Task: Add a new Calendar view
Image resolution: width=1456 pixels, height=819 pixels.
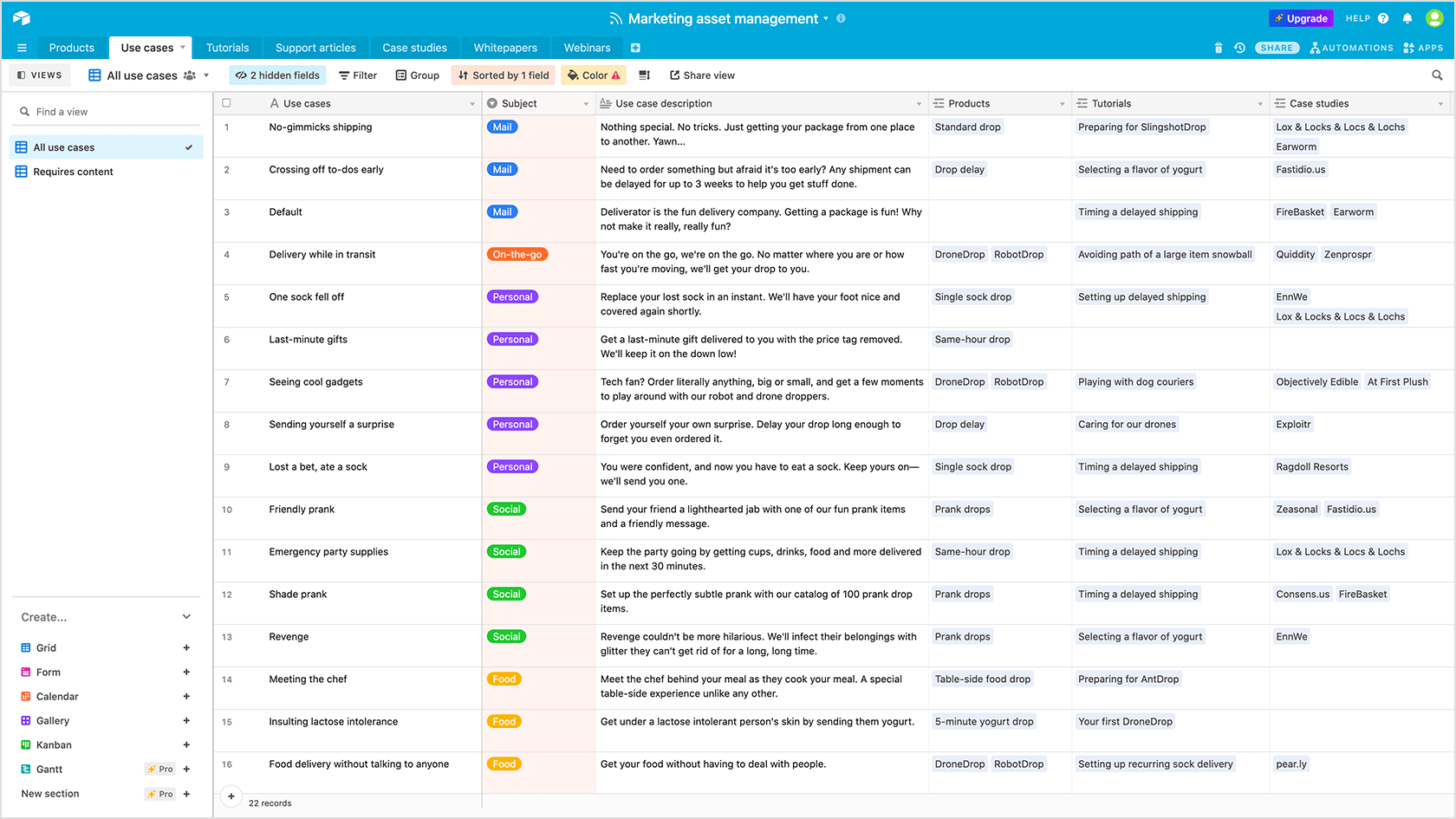Action: coord(186,696)
